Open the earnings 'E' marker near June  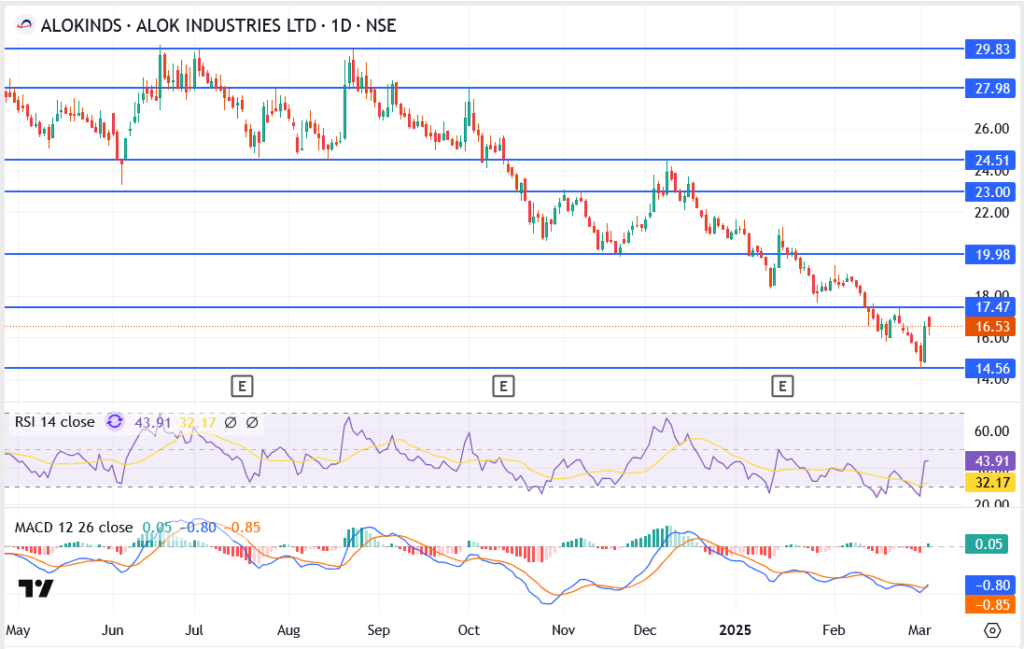pos(240,384)
